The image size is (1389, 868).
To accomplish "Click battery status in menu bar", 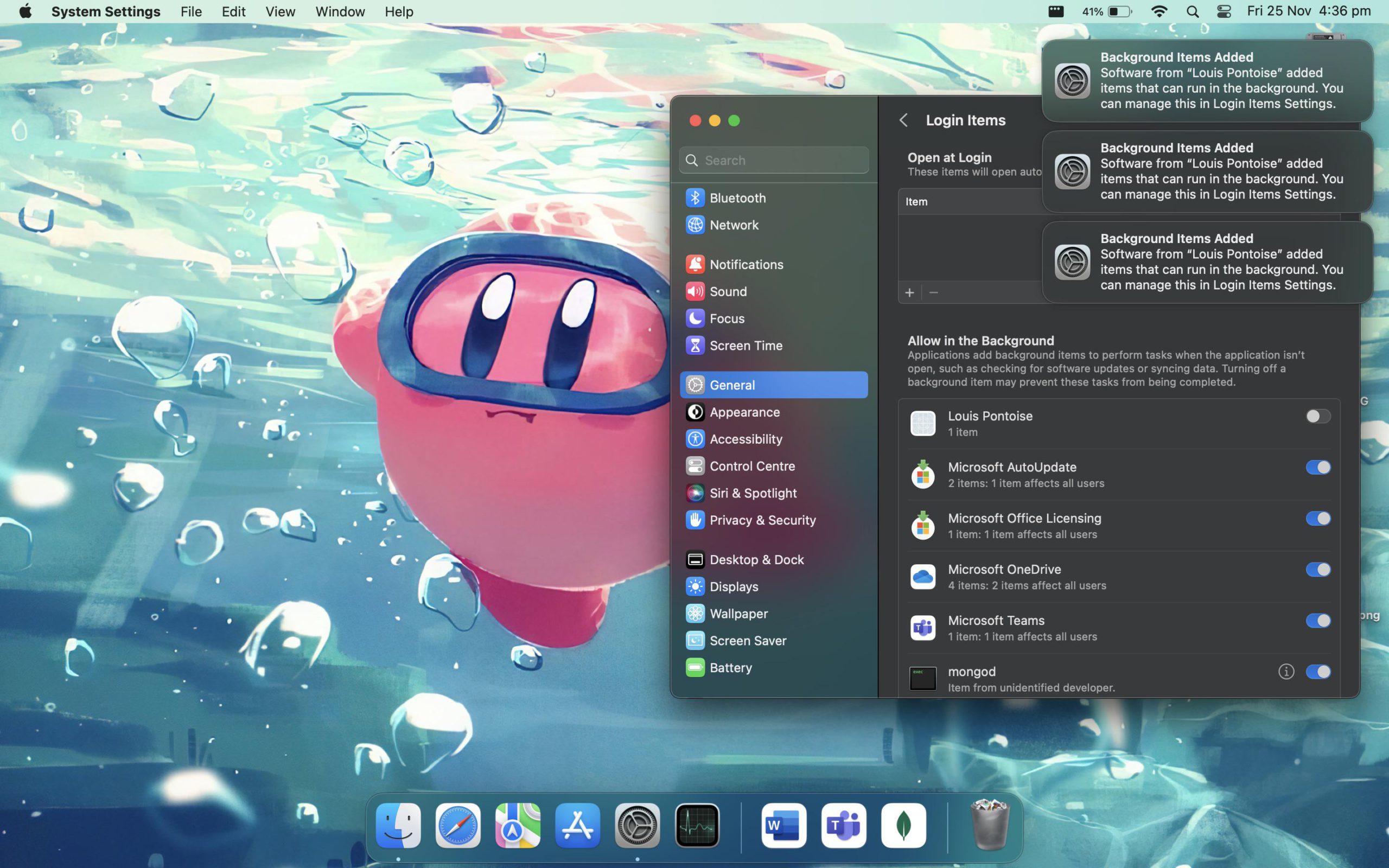I will pyautogui.click(x=1107, y=11).
